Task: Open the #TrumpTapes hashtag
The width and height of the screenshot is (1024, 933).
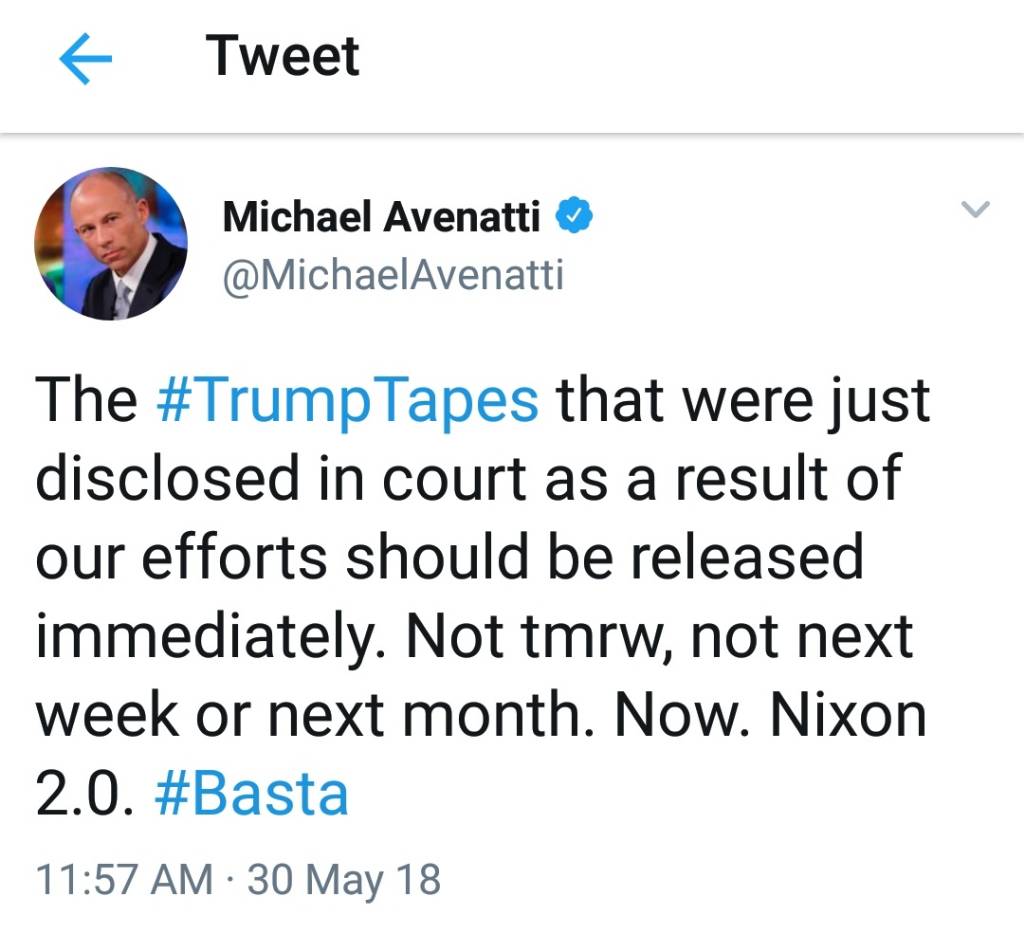Action: tap(347, 400)
